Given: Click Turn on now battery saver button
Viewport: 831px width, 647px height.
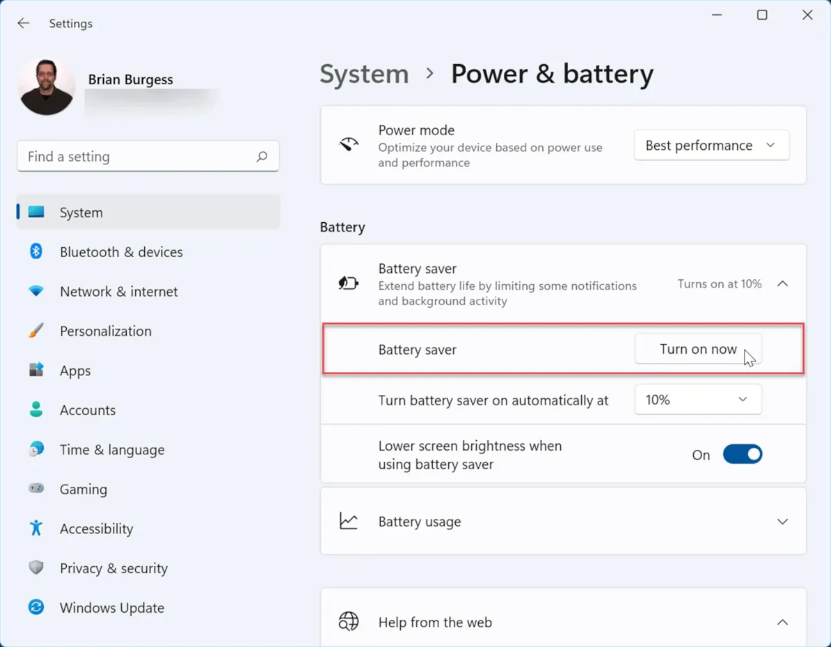Looking at the screenshot, I should coord(698,349).
